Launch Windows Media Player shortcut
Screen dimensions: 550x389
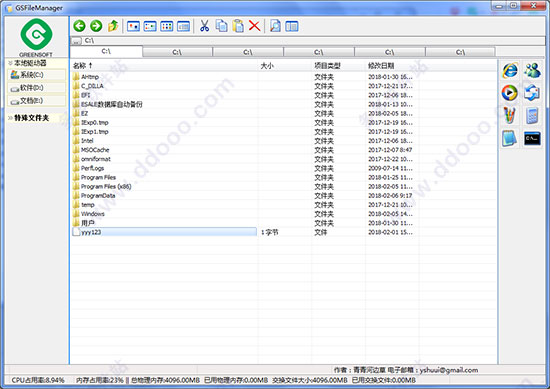pyautogui.click(x=510, y=93)
